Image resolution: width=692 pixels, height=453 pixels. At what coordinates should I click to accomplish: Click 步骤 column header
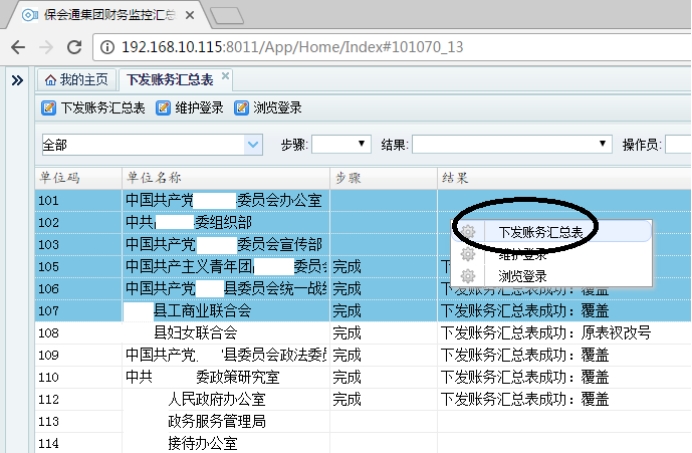[x=384, y=178]
